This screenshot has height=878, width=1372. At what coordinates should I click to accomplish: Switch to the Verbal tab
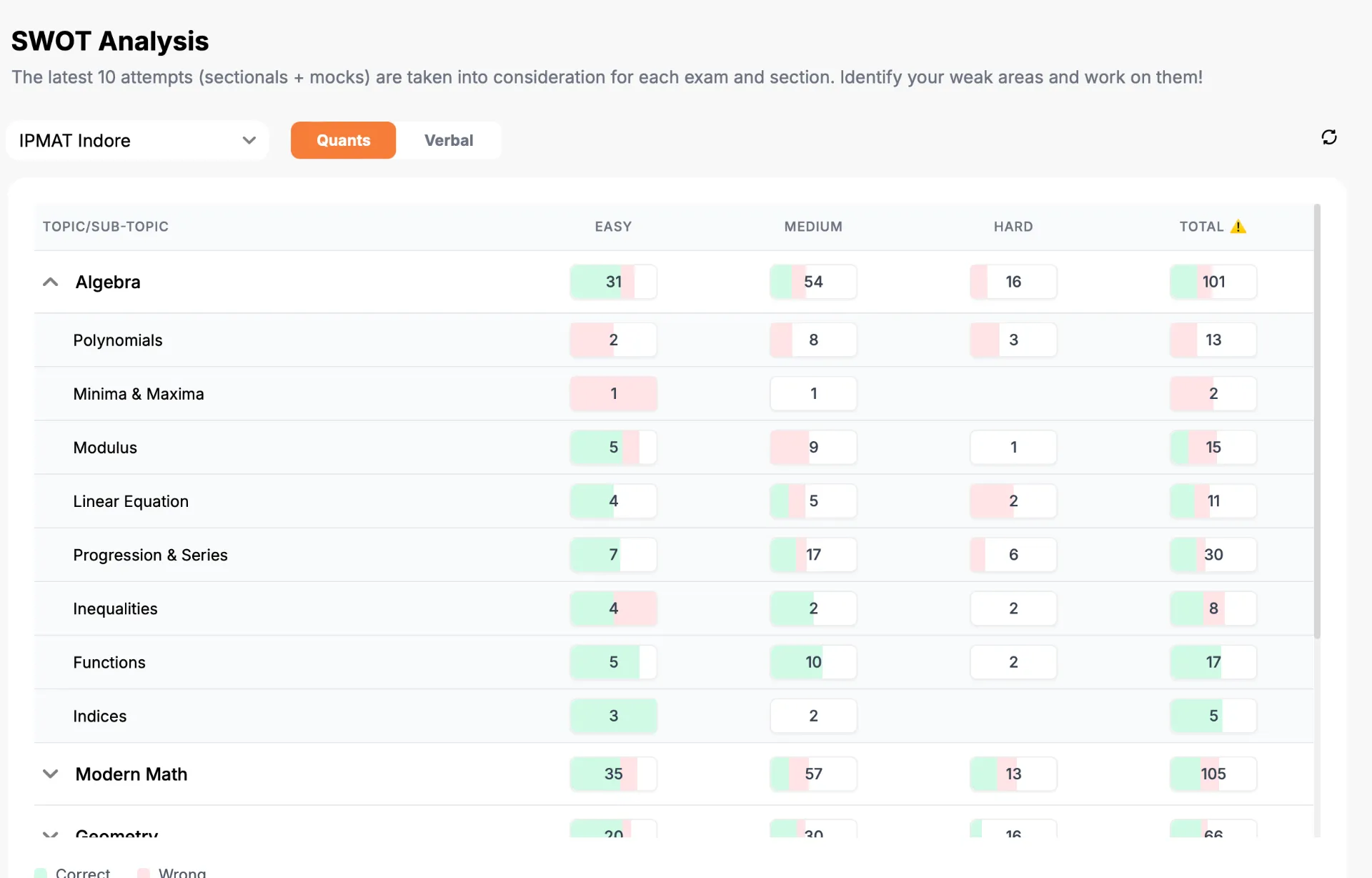(449, 140)
